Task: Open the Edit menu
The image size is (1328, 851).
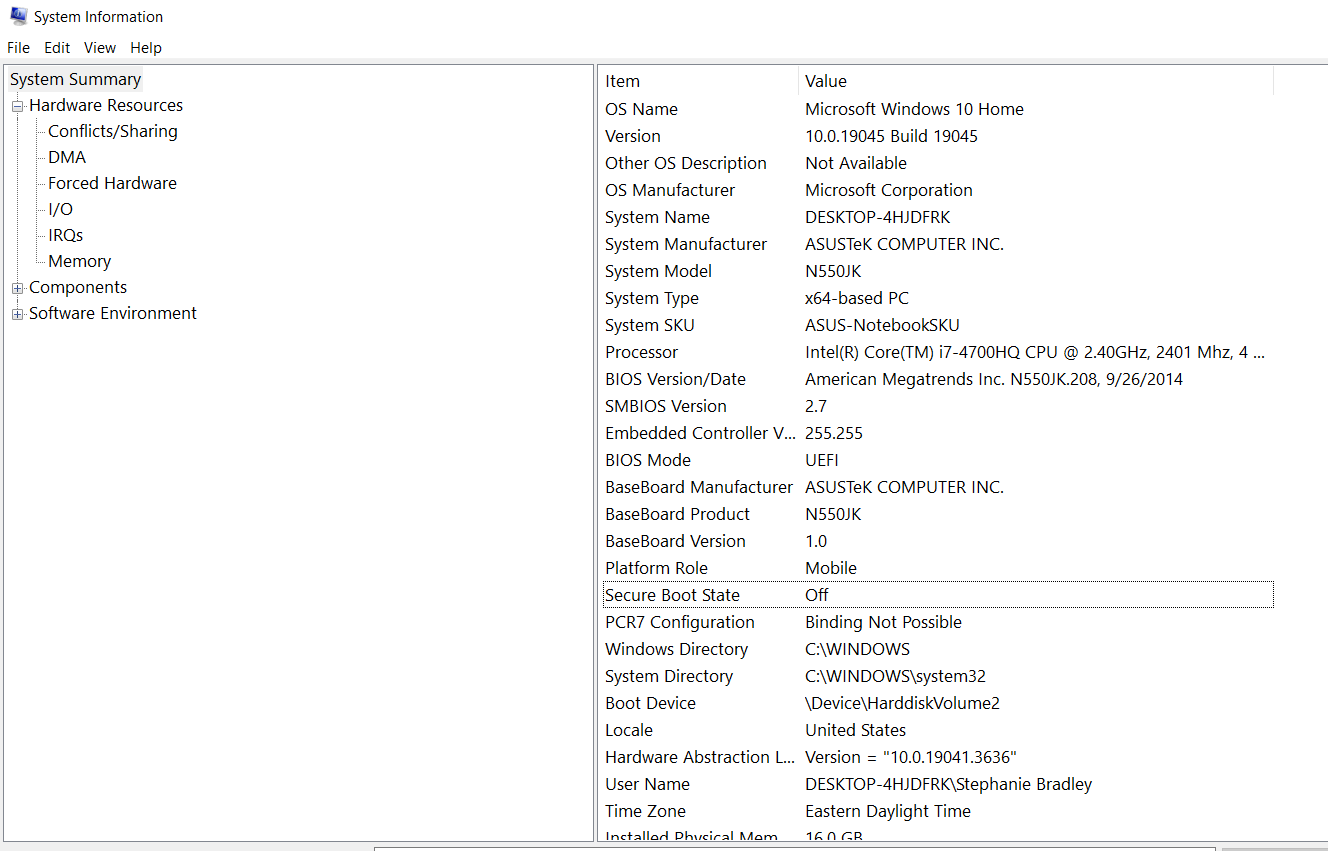Action: click(x=57, y=47)
